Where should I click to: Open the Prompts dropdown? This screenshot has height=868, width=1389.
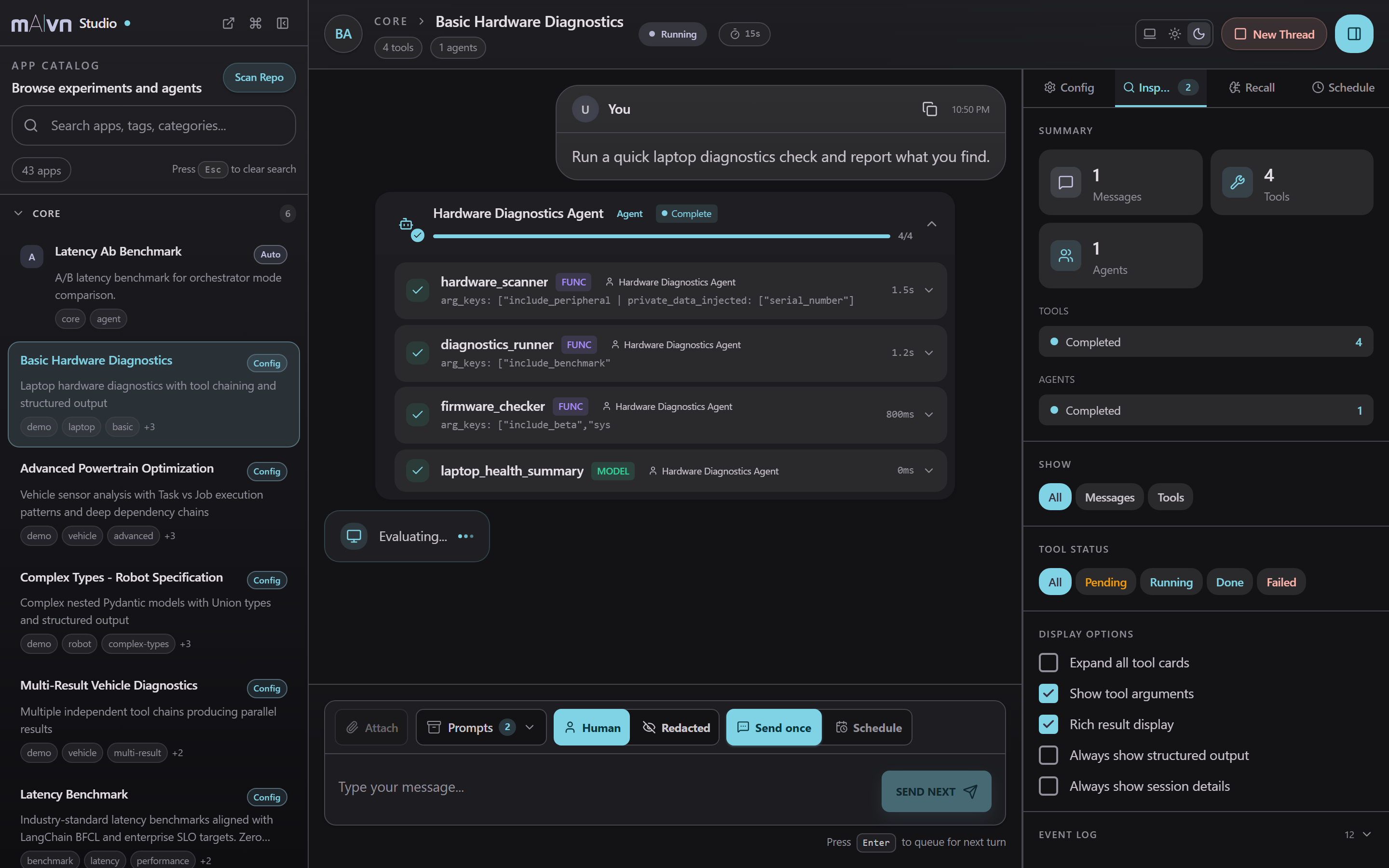[481, 727]
